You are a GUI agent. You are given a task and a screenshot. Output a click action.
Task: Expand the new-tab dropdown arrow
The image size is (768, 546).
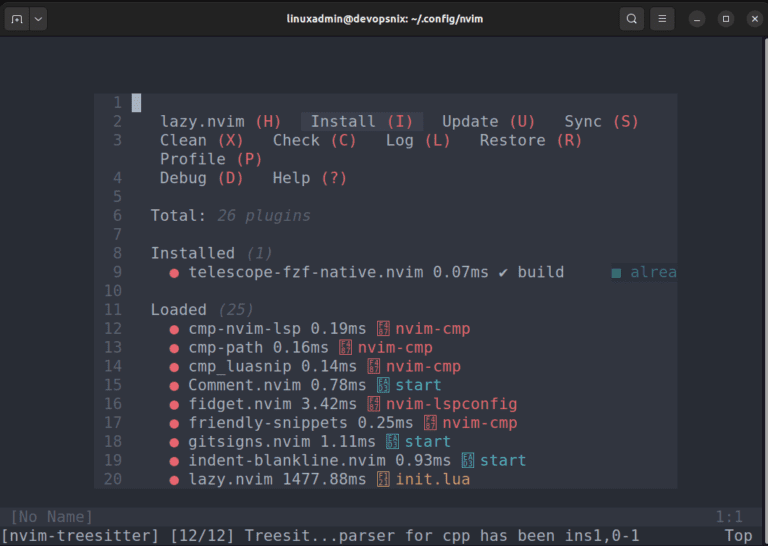(38, 19)
